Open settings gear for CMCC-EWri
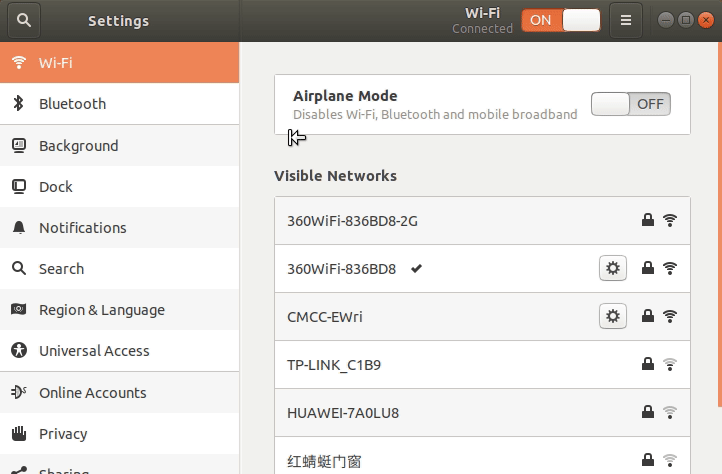This screenshot has height=474, width=722. click(x=613, y=316)
